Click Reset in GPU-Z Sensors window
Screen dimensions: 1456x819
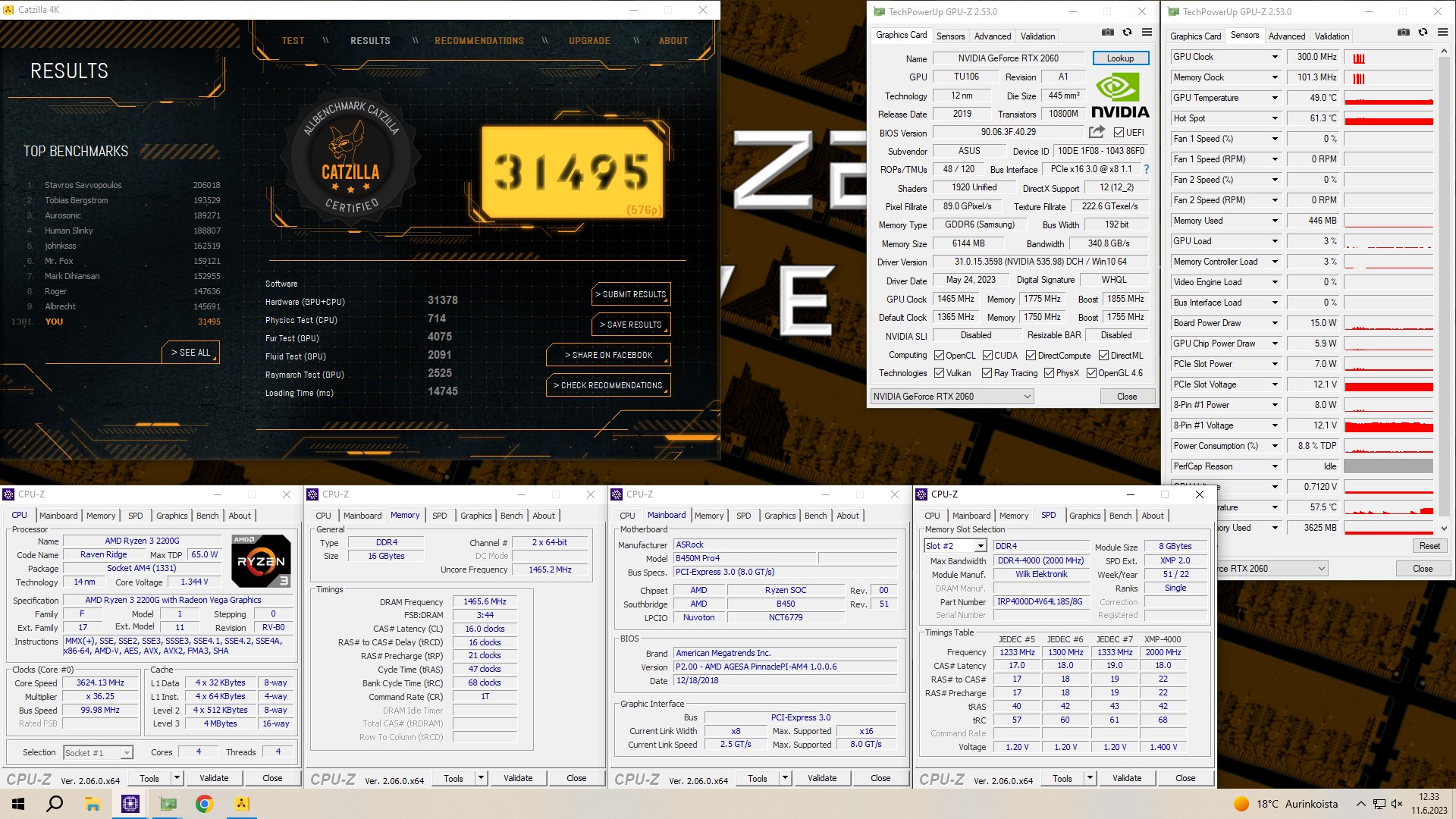click(x=1429, y=546)
